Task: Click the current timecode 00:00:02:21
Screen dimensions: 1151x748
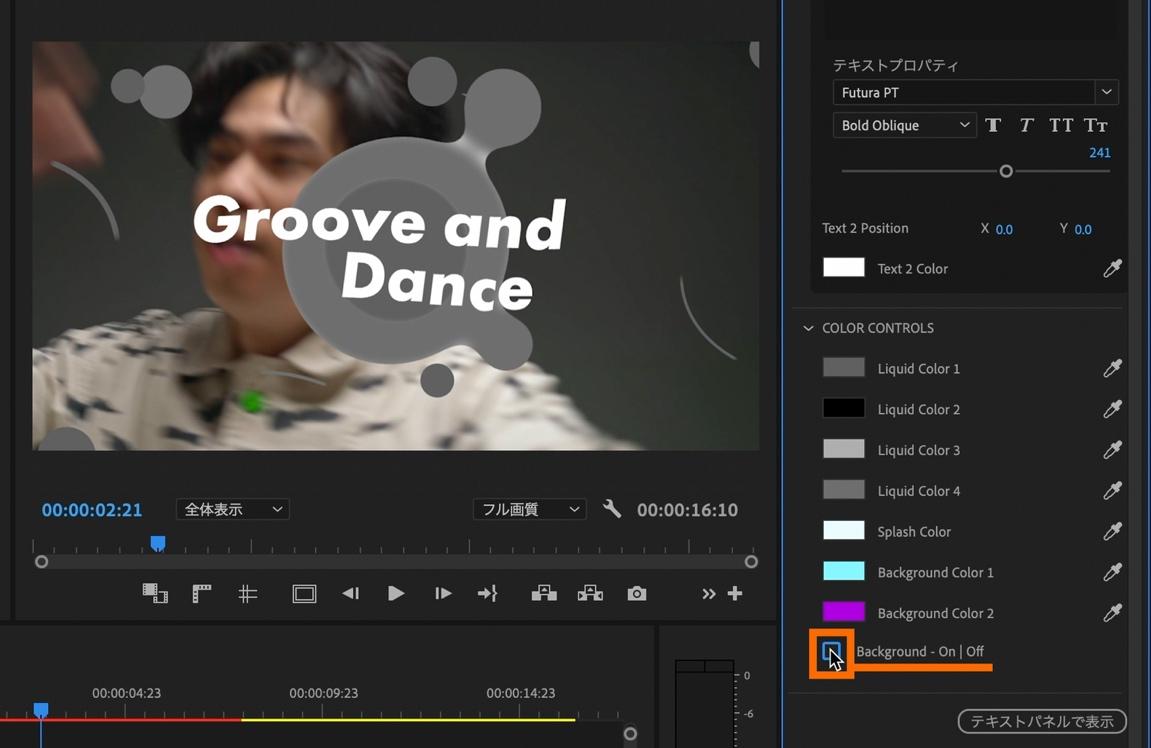Action: click(x=92, y=510)
